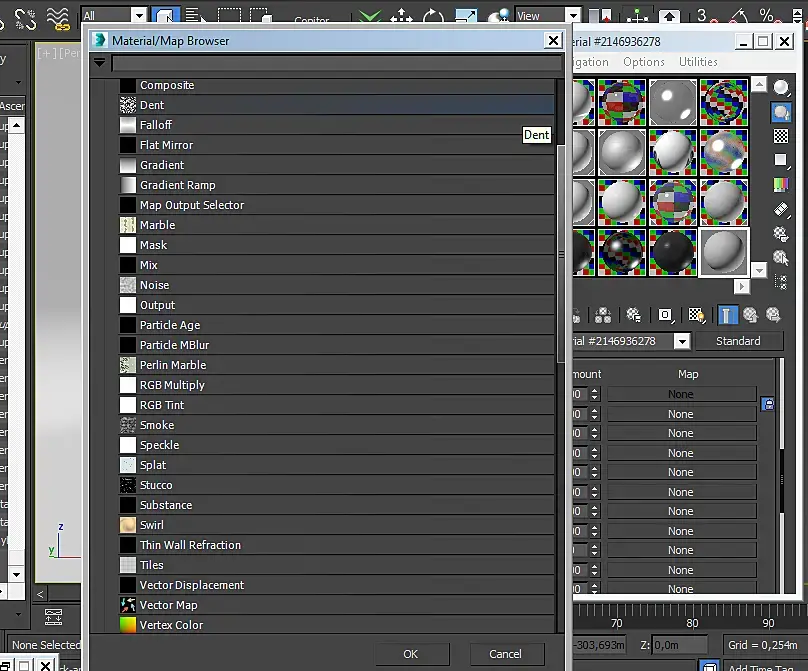Click the Select and Rotate toolbar icon
Viewport: 808px width, 671px height.
(x=433, y=16)
